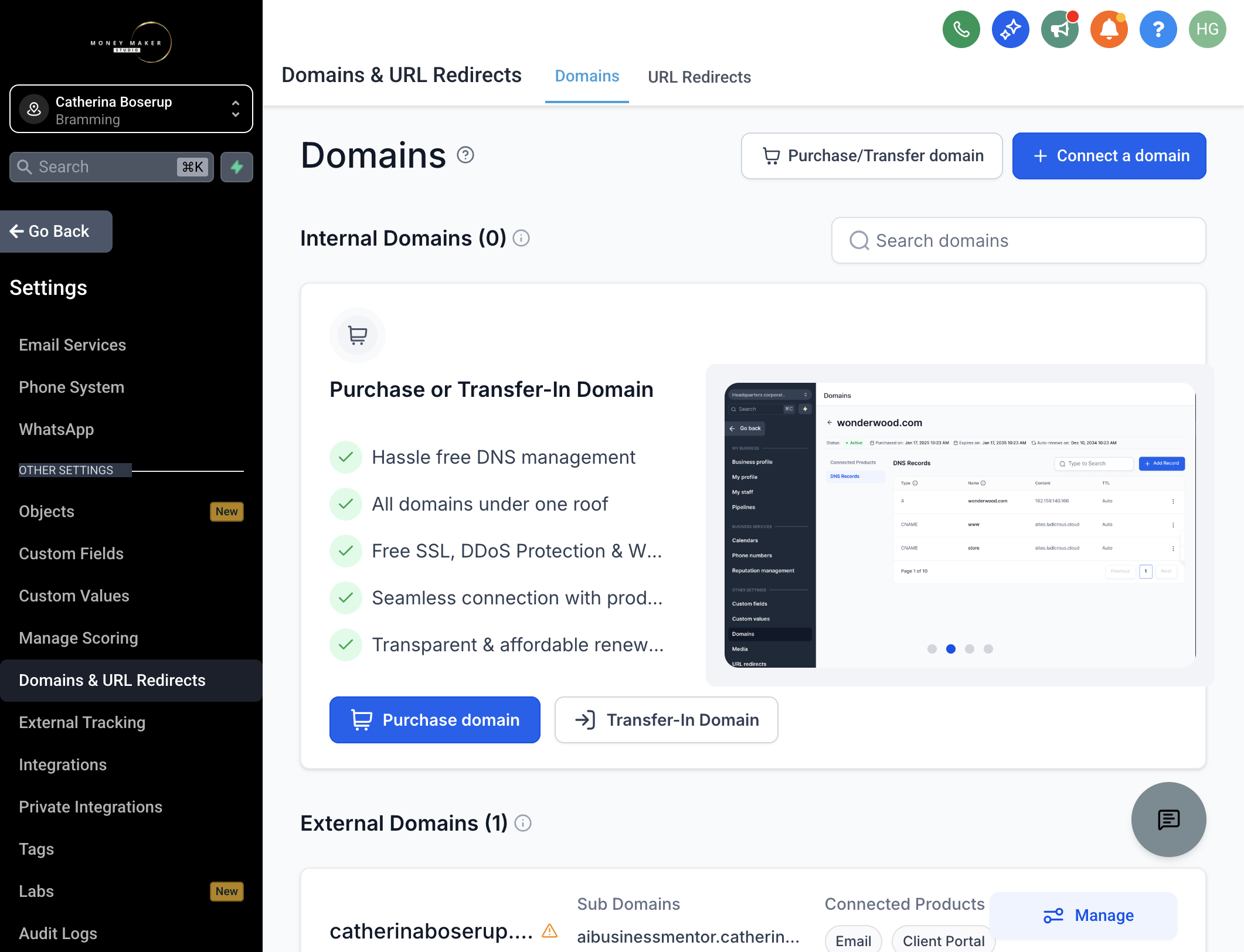Click the green phone dialer icon
This screenshot has height=952, width=1244.
coord(961,29)
